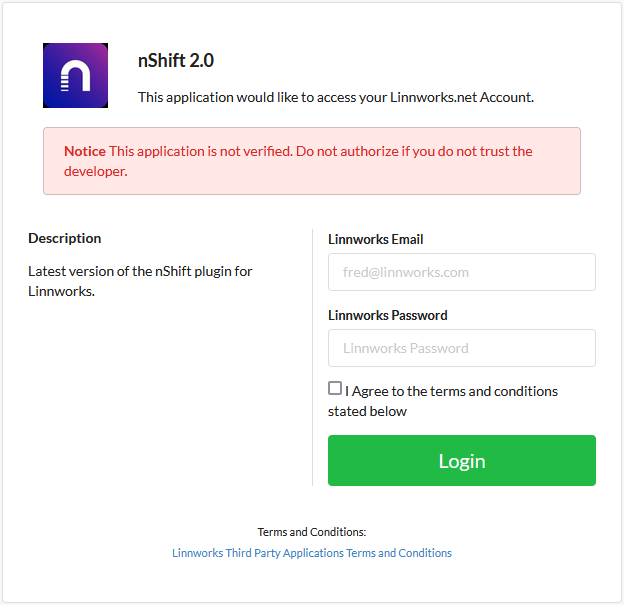Click the "Linnworks Password" field label
Screen dimensions: 624x605
pyautogui.click(x=388, y=315)
